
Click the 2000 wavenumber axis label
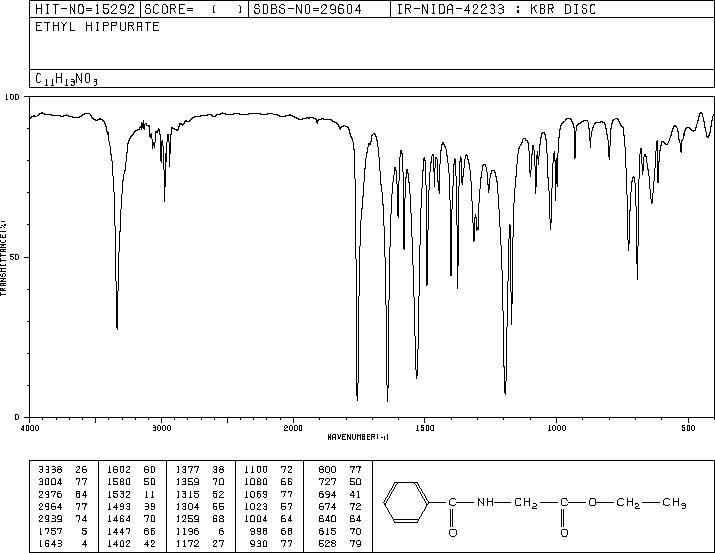pyautogui.click(x=293, y=428)
